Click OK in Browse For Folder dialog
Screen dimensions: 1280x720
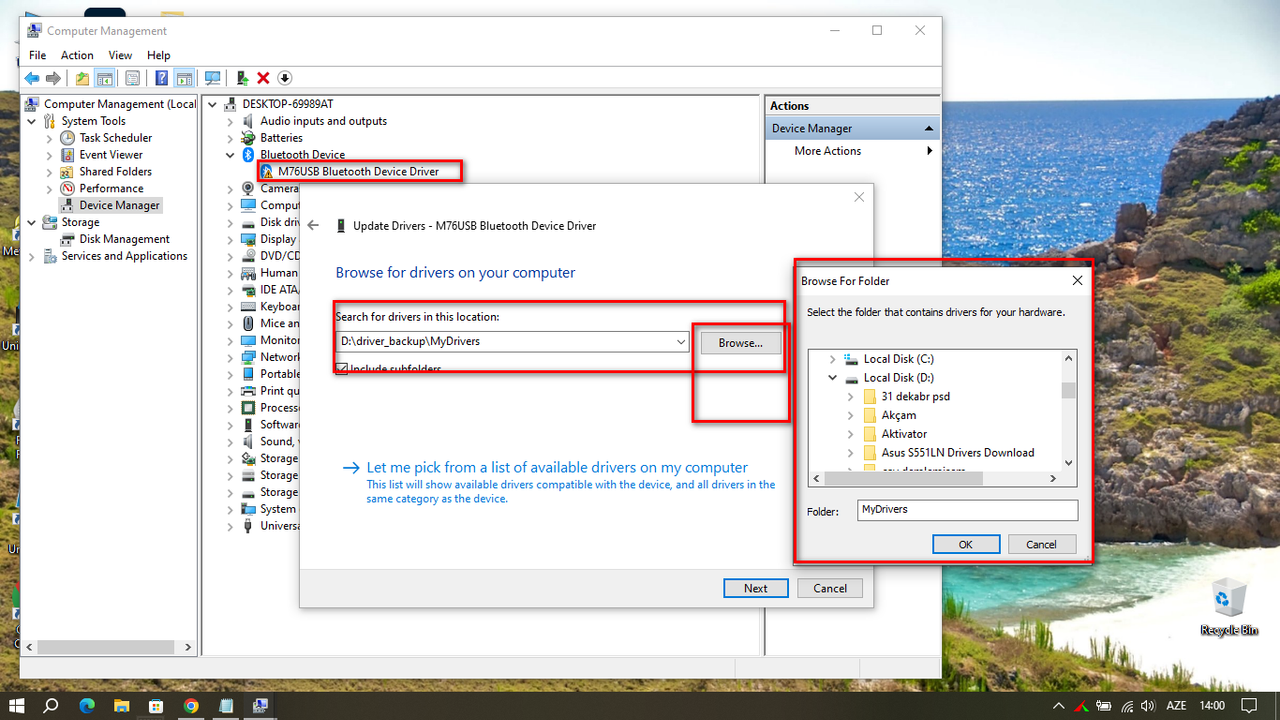click(966, 544)
